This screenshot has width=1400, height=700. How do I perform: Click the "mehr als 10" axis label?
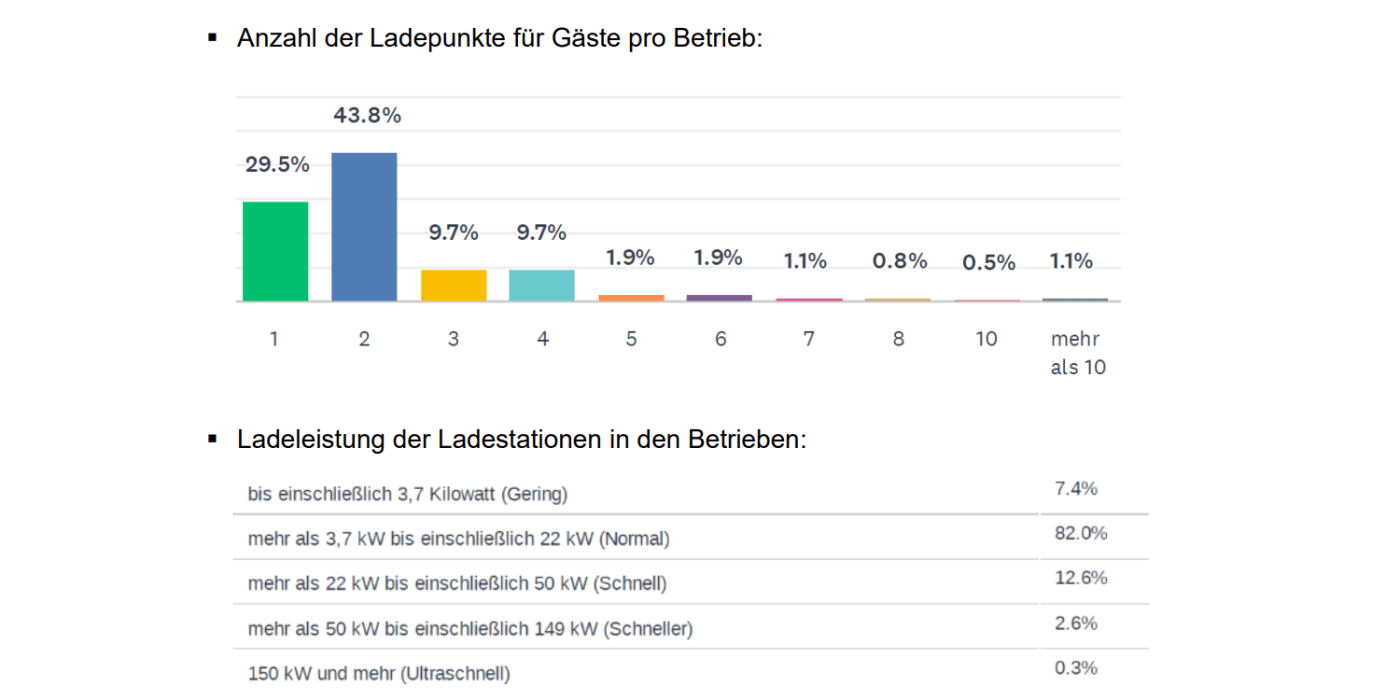click(1077, 353)
